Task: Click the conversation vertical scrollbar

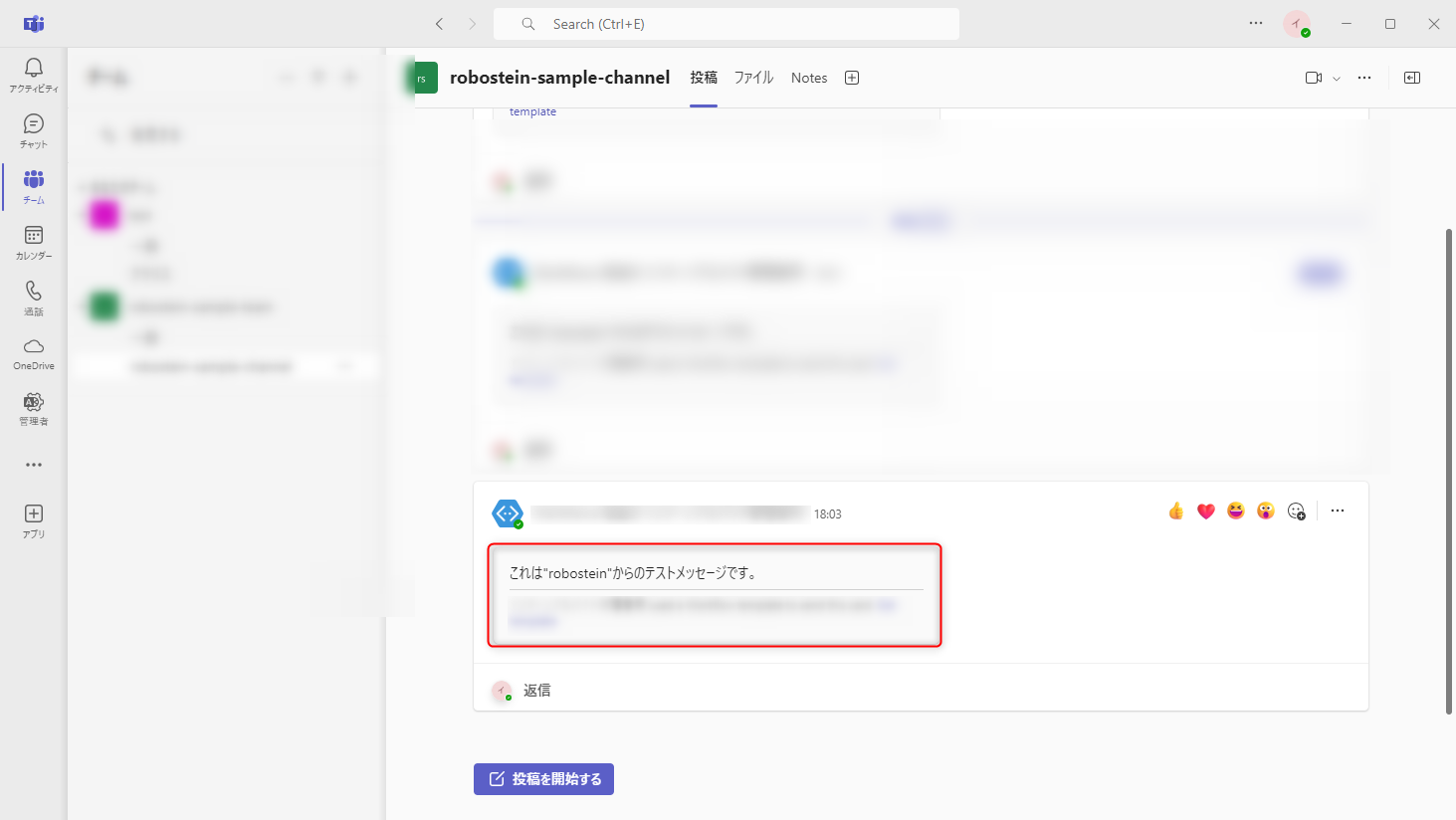Action: (x=1449, y=471)
